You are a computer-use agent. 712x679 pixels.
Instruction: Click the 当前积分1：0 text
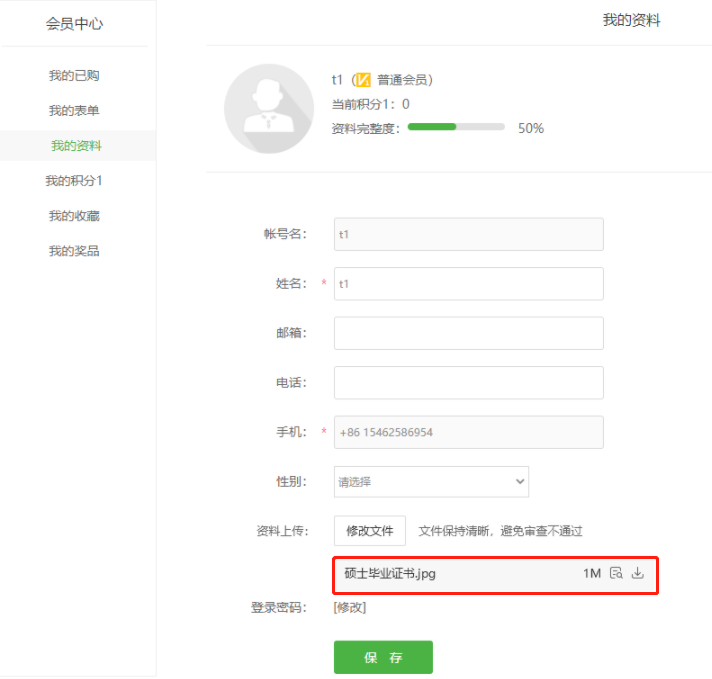[x=371, y=104]
